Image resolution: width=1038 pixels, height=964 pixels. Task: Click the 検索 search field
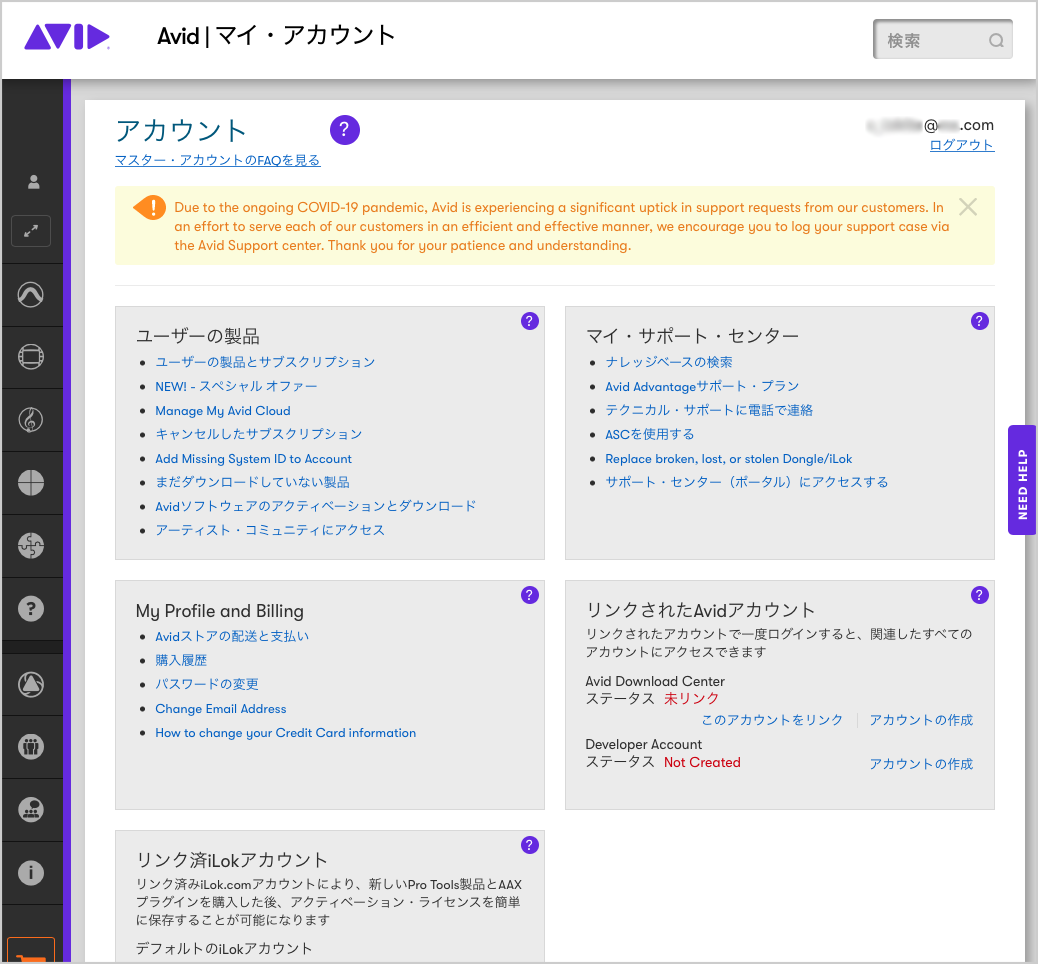pos(943,40)
